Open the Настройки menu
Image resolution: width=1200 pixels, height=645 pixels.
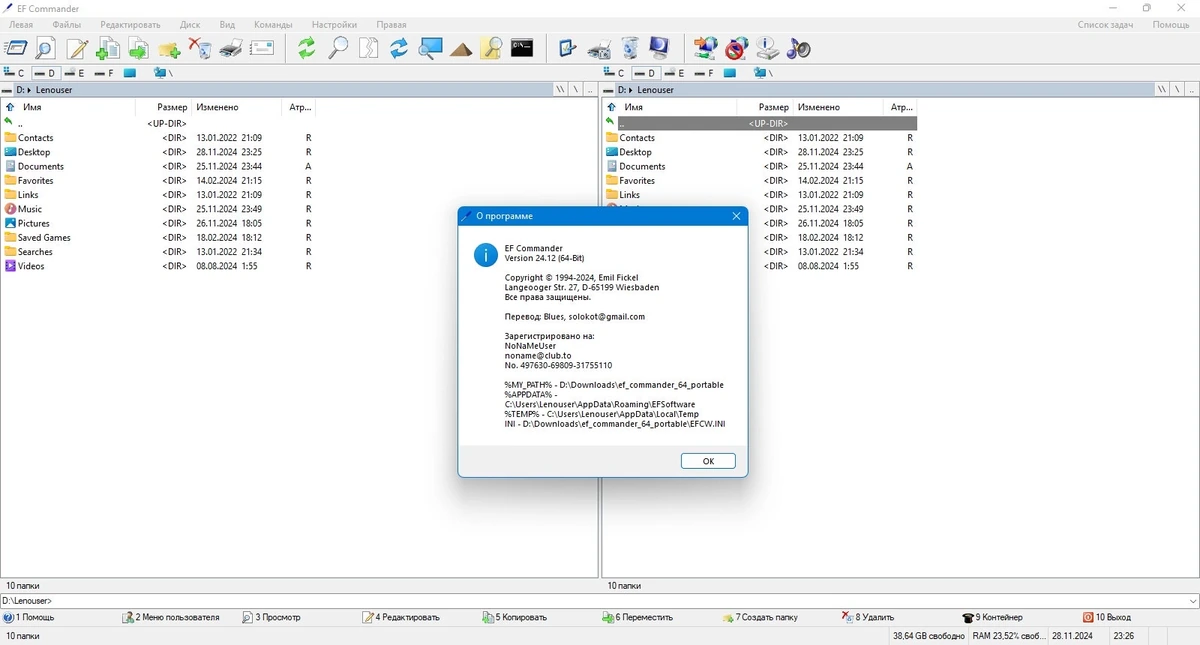[x=334, y=24]
